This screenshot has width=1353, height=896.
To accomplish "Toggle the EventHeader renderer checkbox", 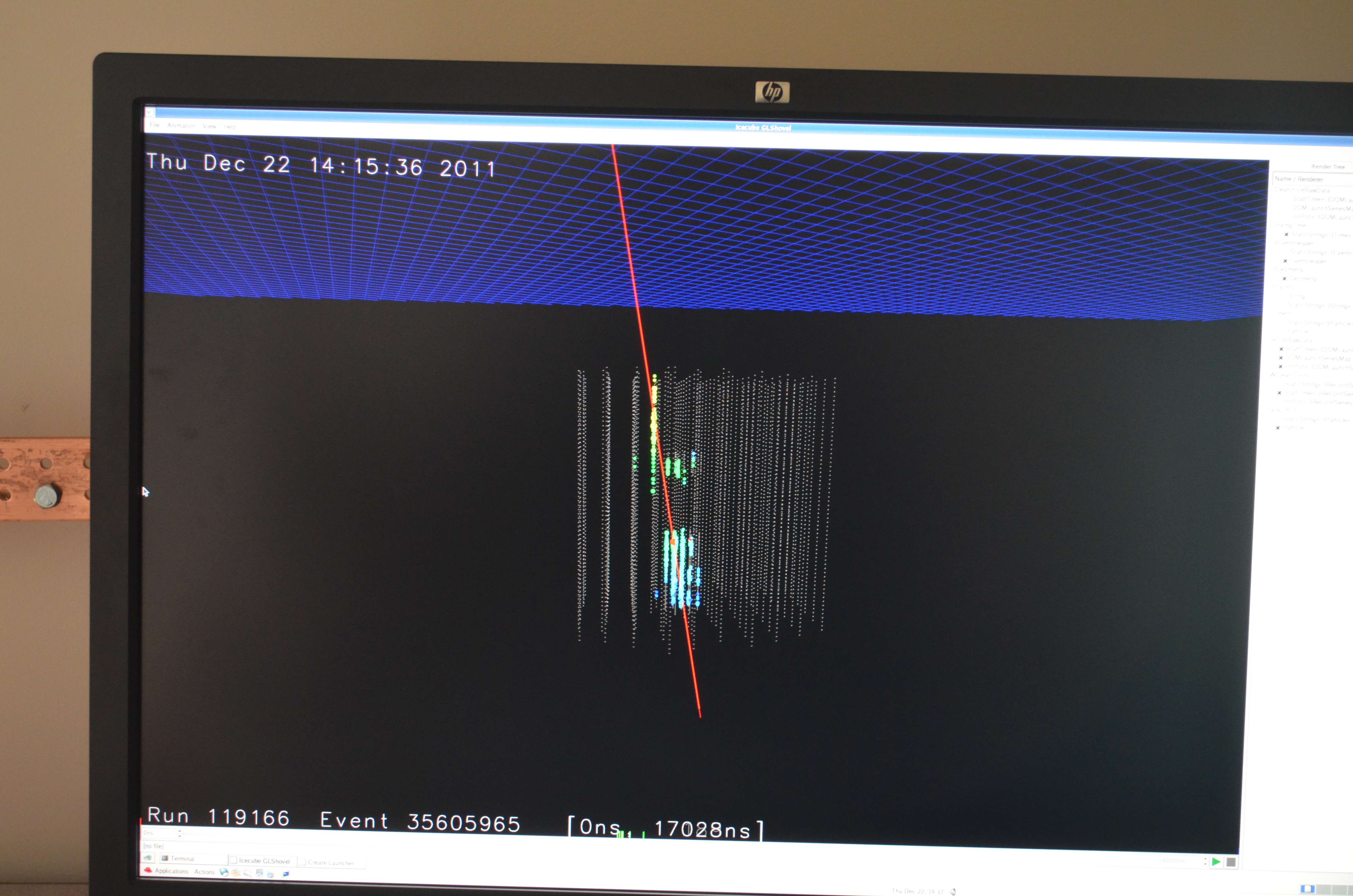I will click(1285, 261).
